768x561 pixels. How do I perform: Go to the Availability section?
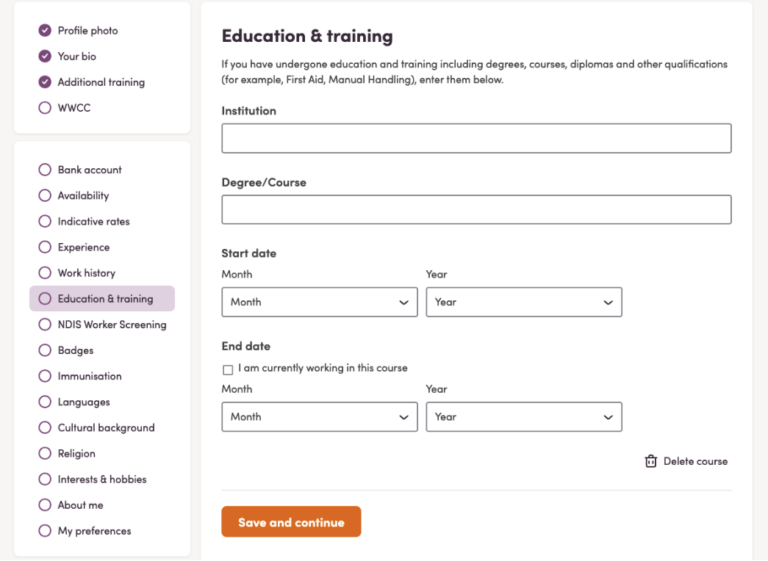pyautogui.click(x=83, y=196)
